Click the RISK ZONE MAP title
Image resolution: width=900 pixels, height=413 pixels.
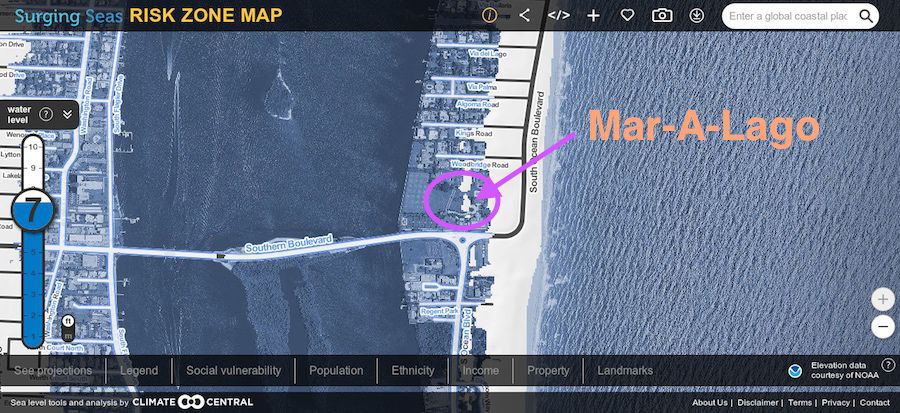205,15
